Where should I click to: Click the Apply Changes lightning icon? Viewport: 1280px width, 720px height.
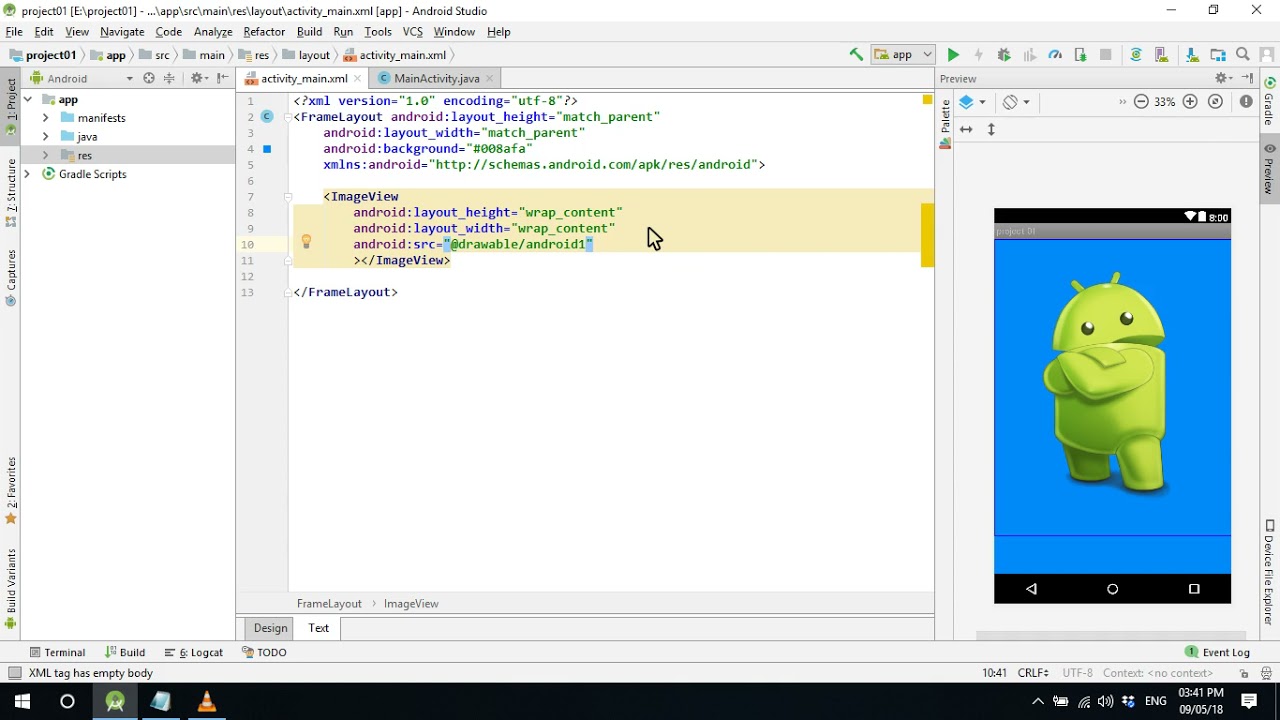pos(978,55)
